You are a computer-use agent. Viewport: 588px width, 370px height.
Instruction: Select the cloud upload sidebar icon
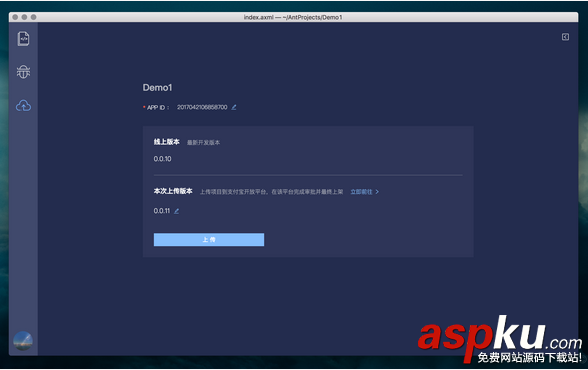pos(23,106)
